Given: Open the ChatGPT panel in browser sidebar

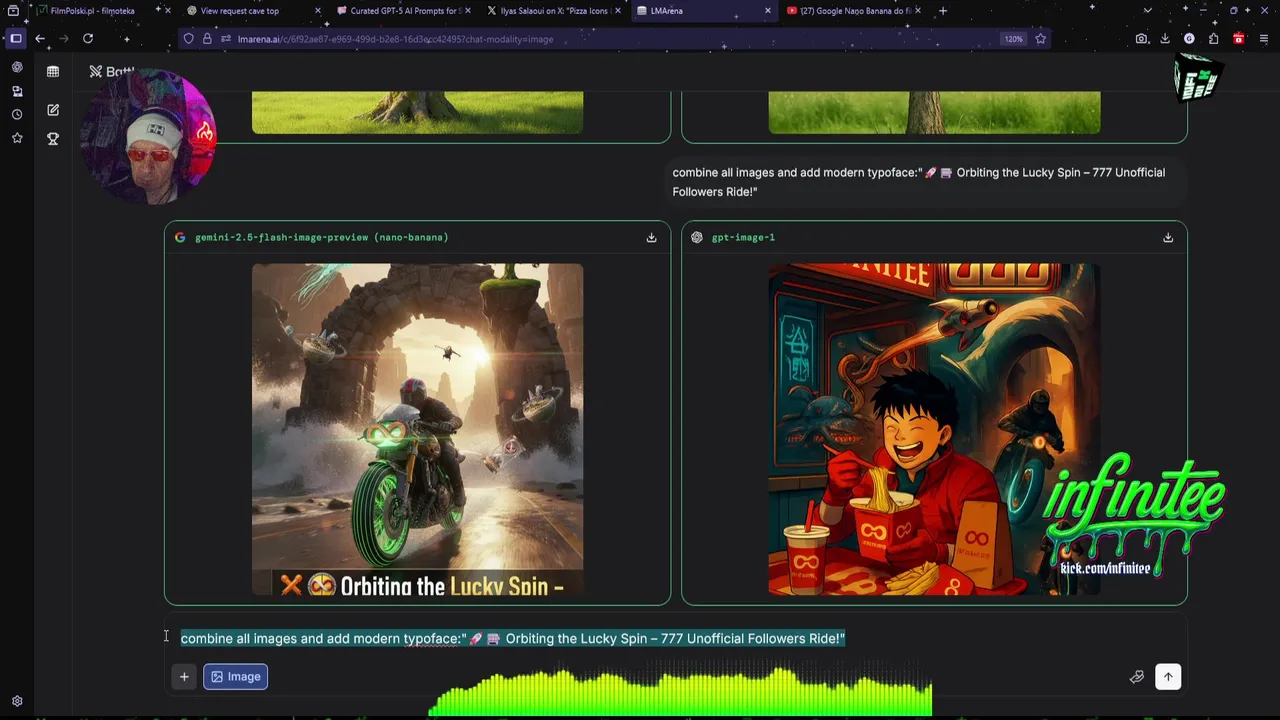Looking at the screenshot, I should coord(17,67).
